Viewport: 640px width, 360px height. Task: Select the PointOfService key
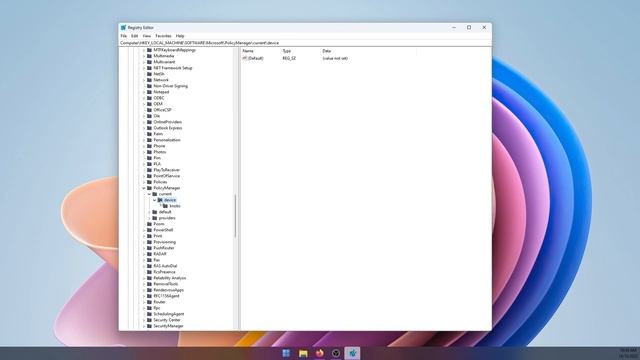click(x=167, y=176)
